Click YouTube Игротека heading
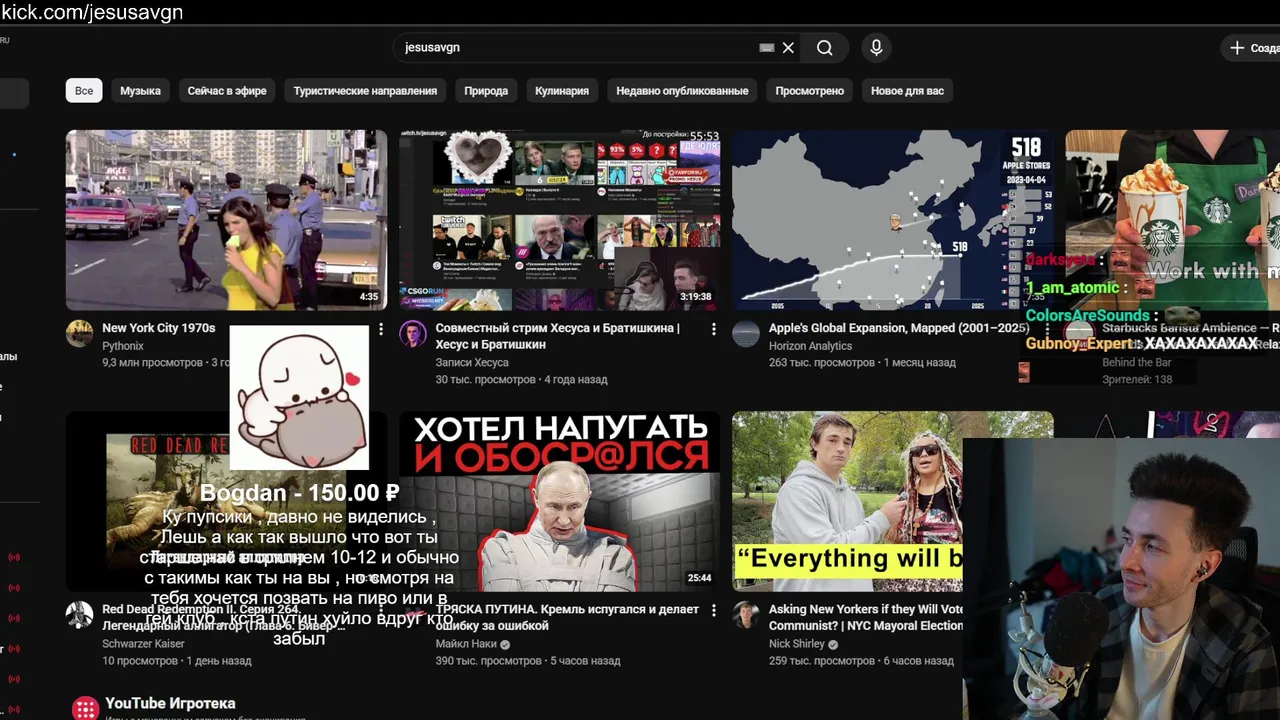This screenshot has width=1280, height=720. tap(170, 703)
